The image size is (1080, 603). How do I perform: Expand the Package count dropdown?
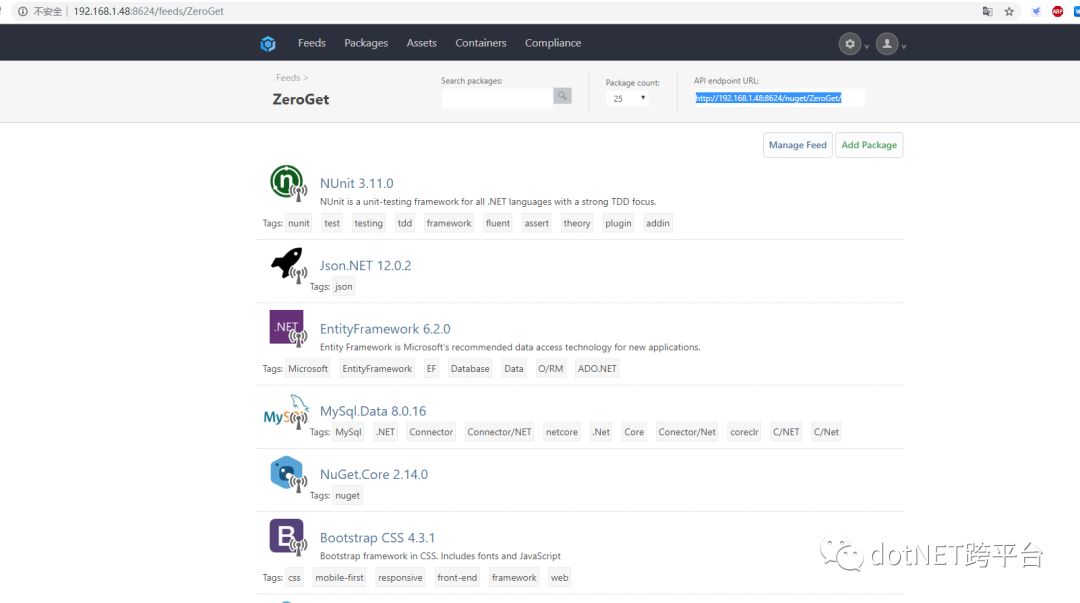[627, 98]
